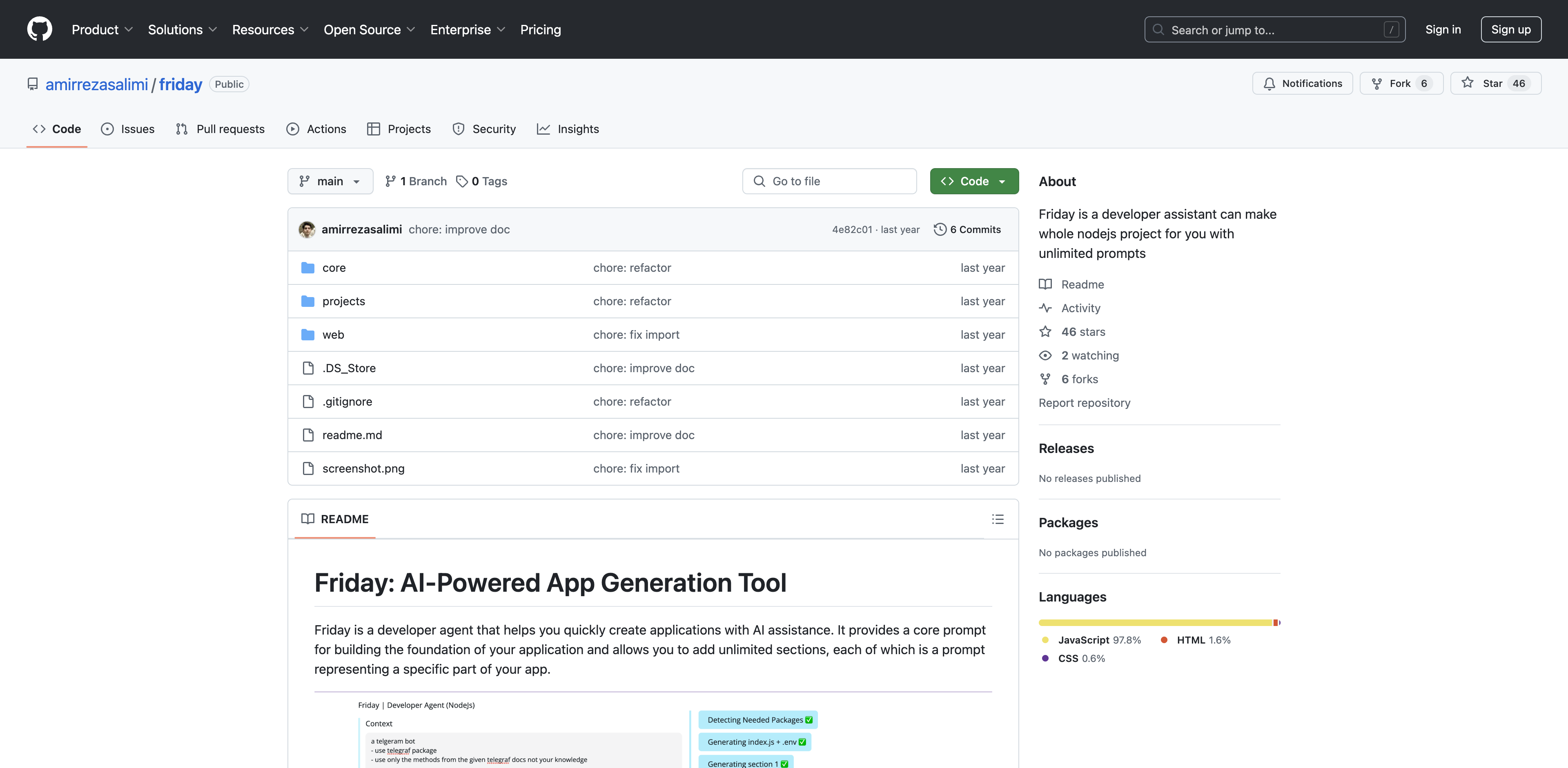Image resolution: width=1568 pixels, height=768 pixels.
Task: Open commit message chore: improve doc in header
Action: coord(459,229)
